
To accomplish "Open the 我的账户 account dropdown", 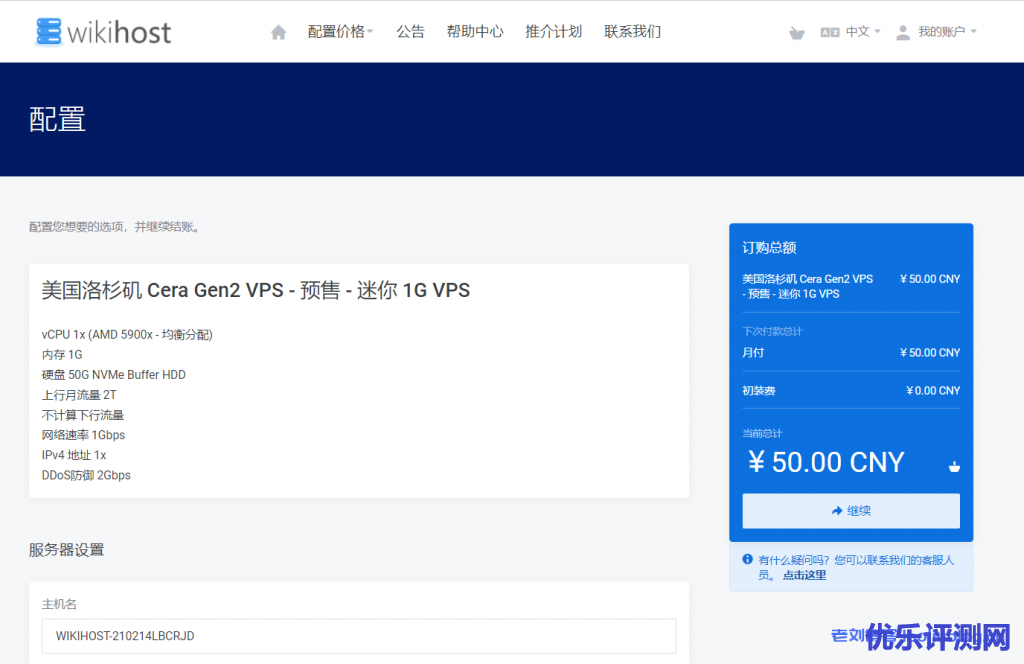I will [x=947, y=31].
